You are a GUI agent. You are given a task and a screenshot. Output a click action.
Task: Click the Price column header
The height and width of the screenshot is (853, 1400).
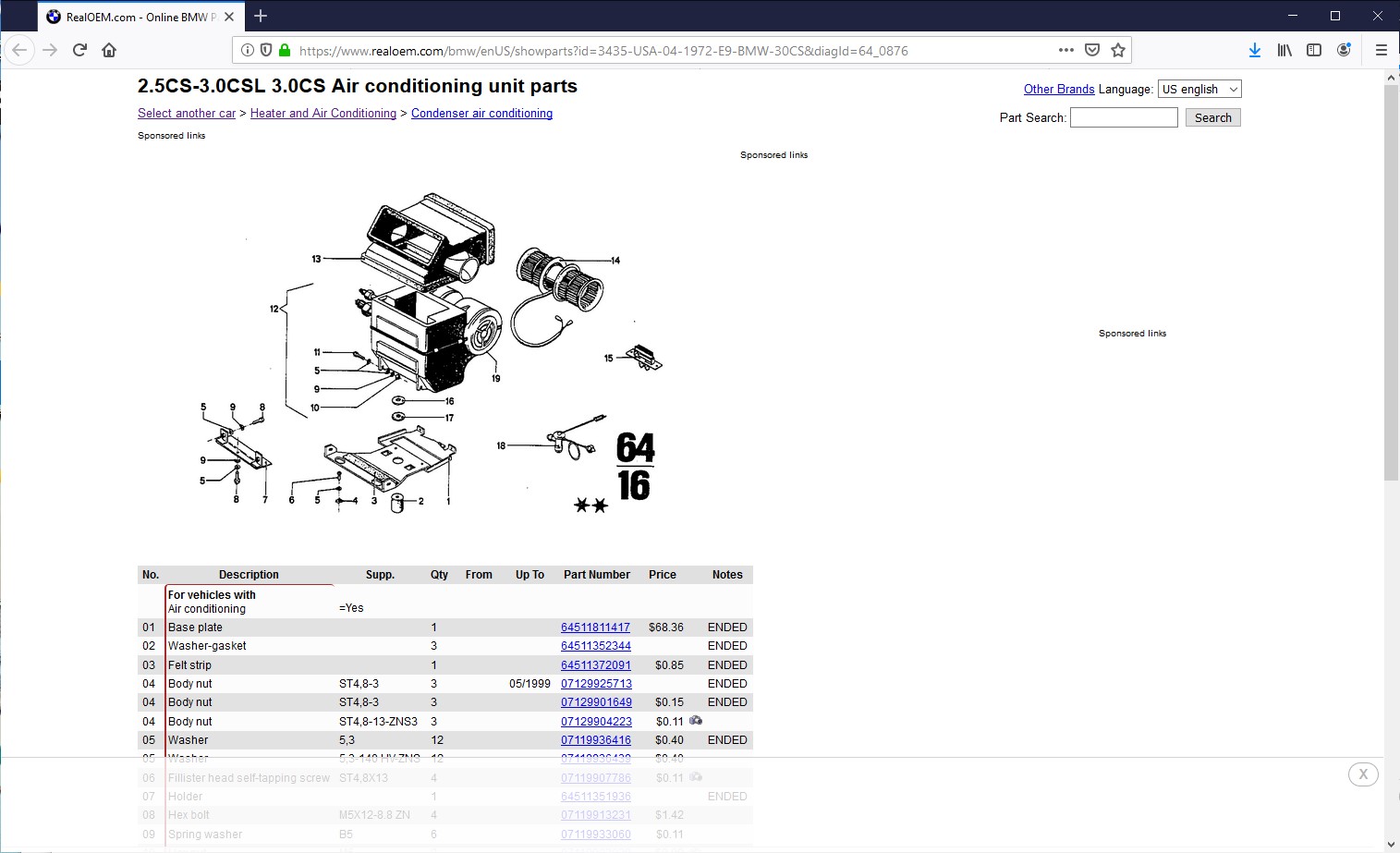click(663, 574)
